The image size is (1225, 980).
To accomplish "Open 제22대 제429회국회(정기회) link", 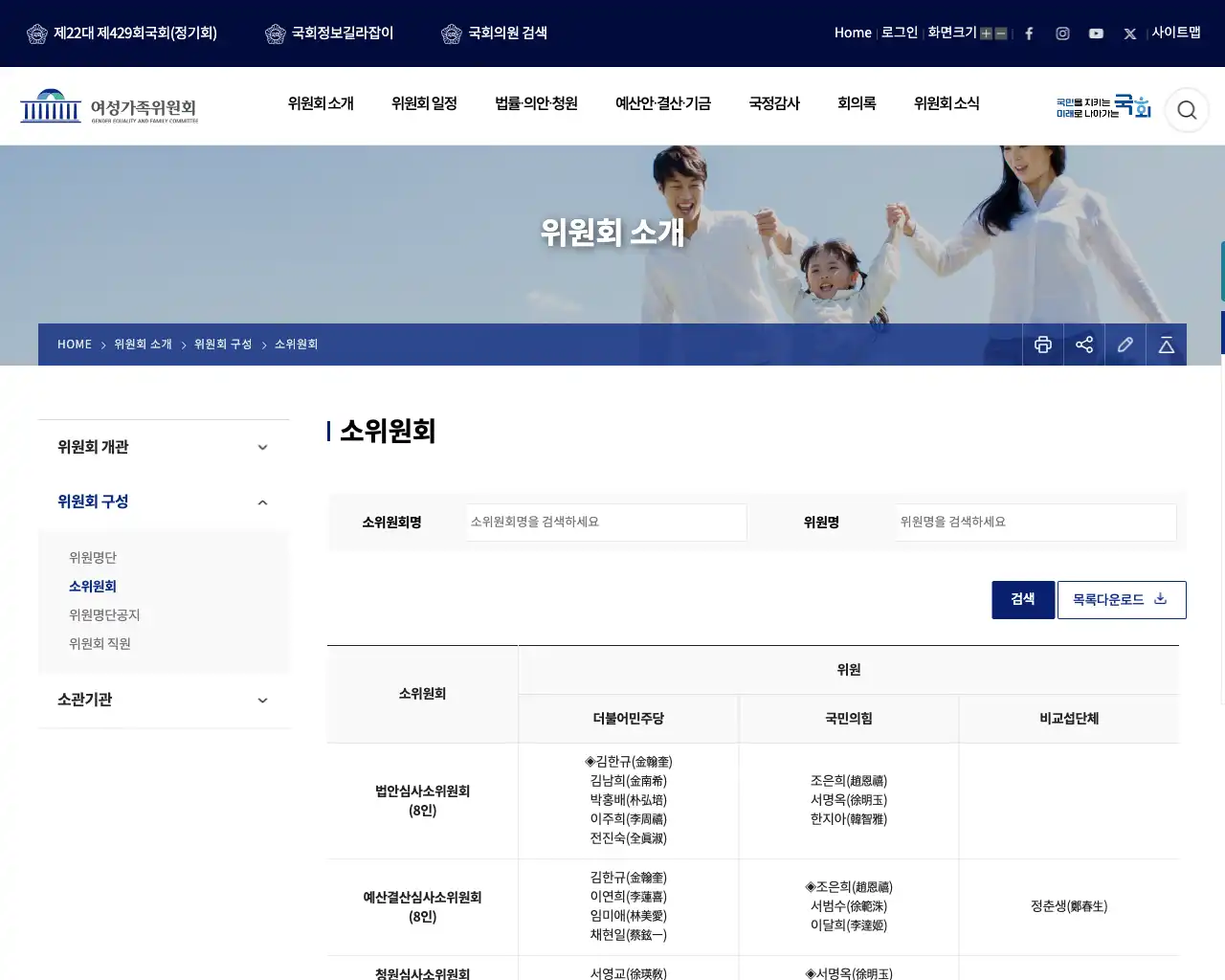I will pos(135,33).
